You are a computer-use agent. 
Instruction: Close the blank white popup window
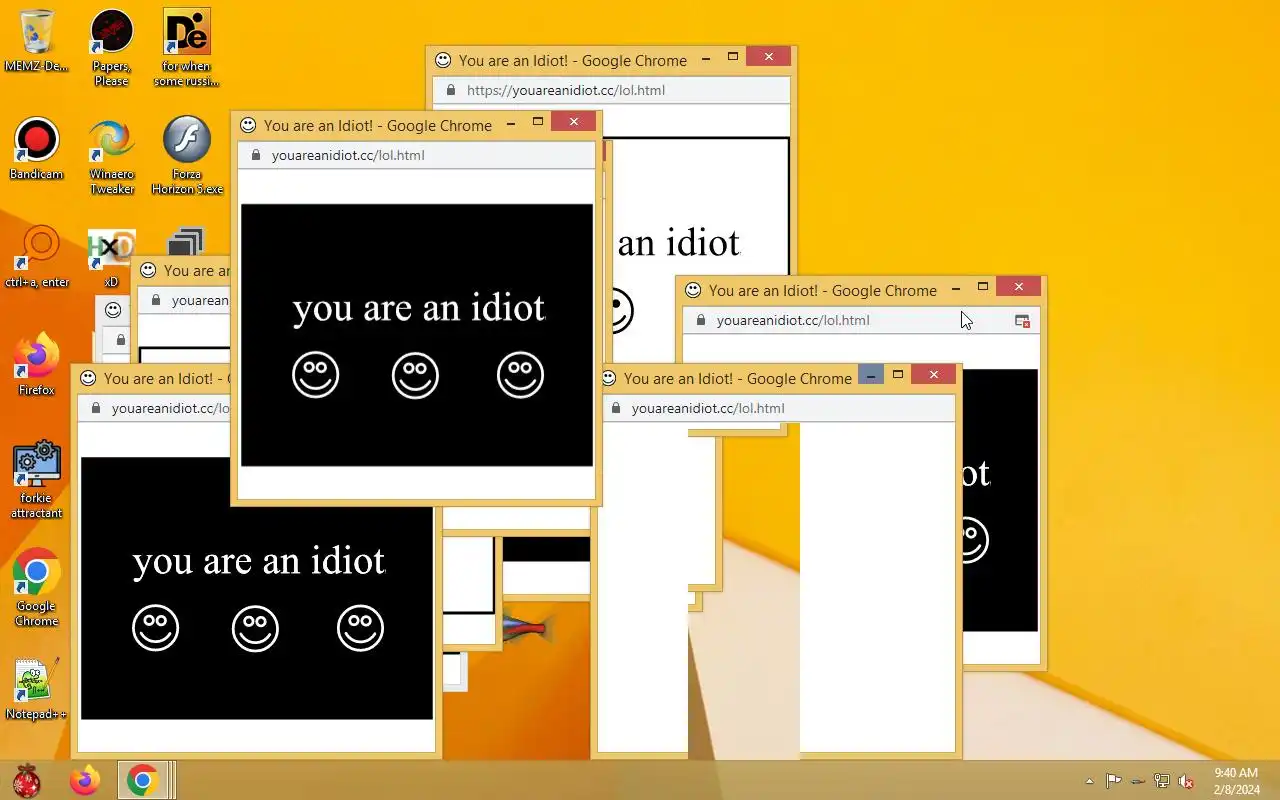933,375
